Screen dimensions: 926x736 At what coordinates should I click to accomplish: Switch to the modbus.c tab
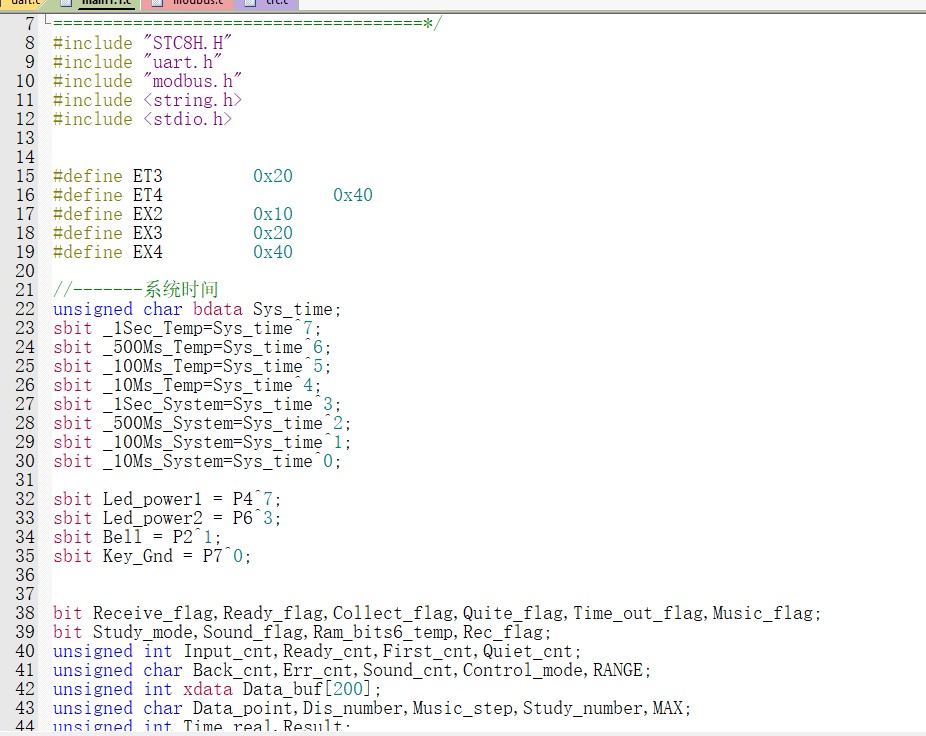click(197, 3)
